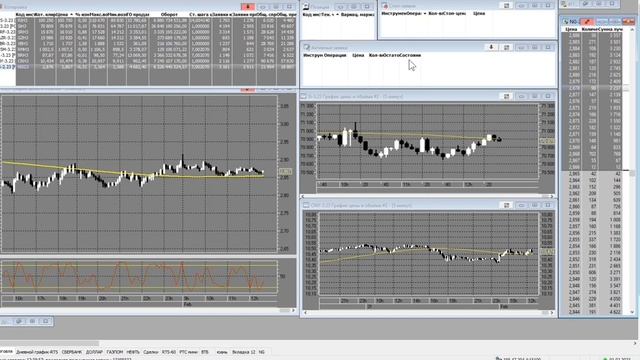Viewport: 640px width, 360px height.
Task: Switch to ДОЛЛАР tab
Action: pos(94,352)
